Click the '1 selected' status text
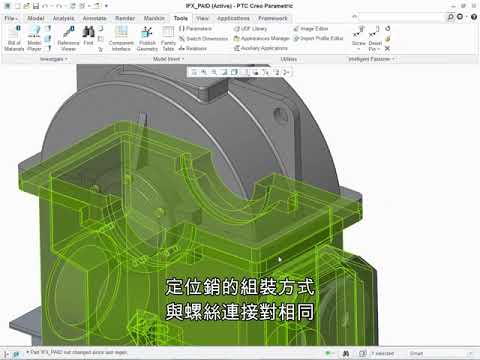 pyautogui.click(x=383, y=353)
